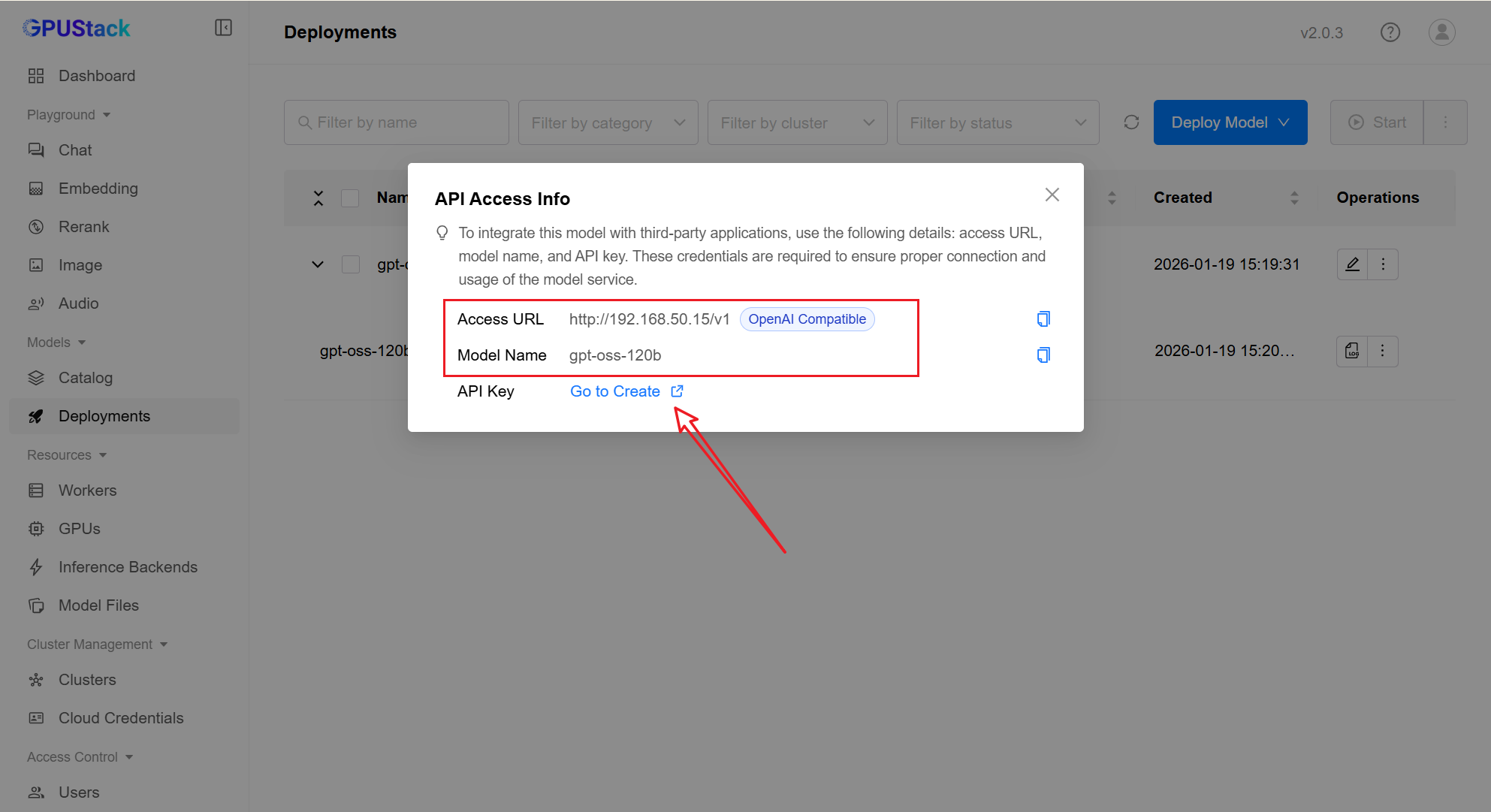1491x812 pixels.
Task: Open the Filter by category dropdown
Action: click(x=608, y=122)
